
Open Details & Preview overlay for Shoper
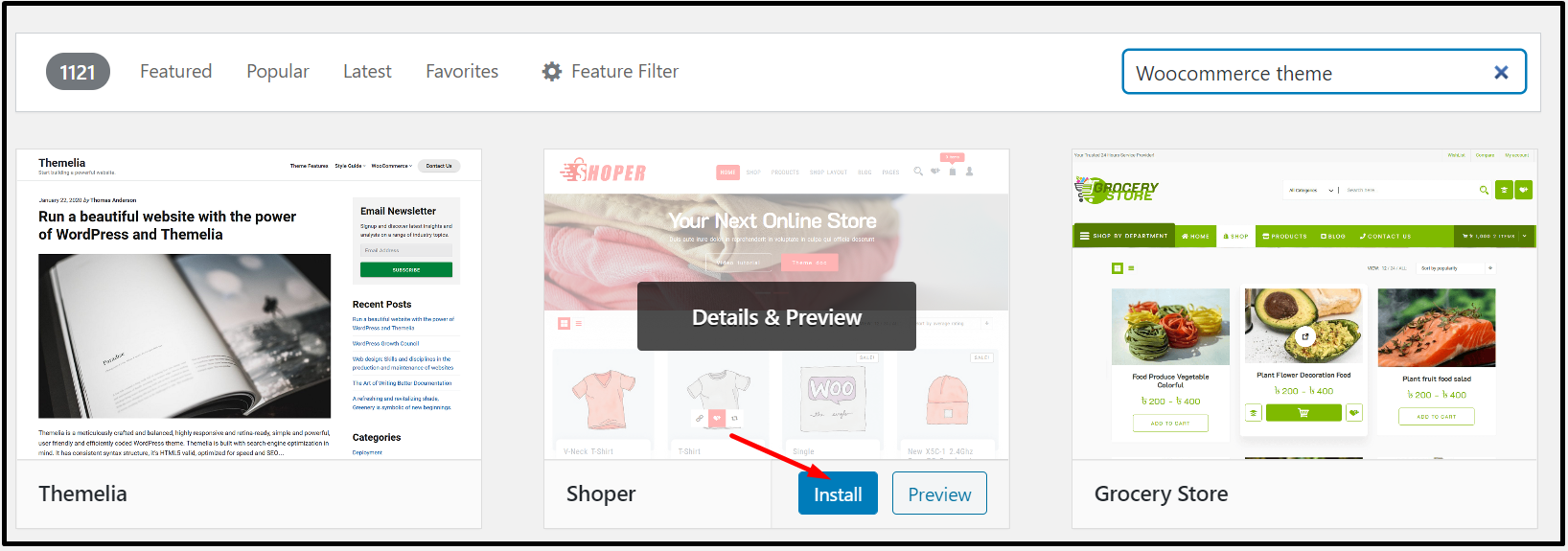(x=776, y=316)
